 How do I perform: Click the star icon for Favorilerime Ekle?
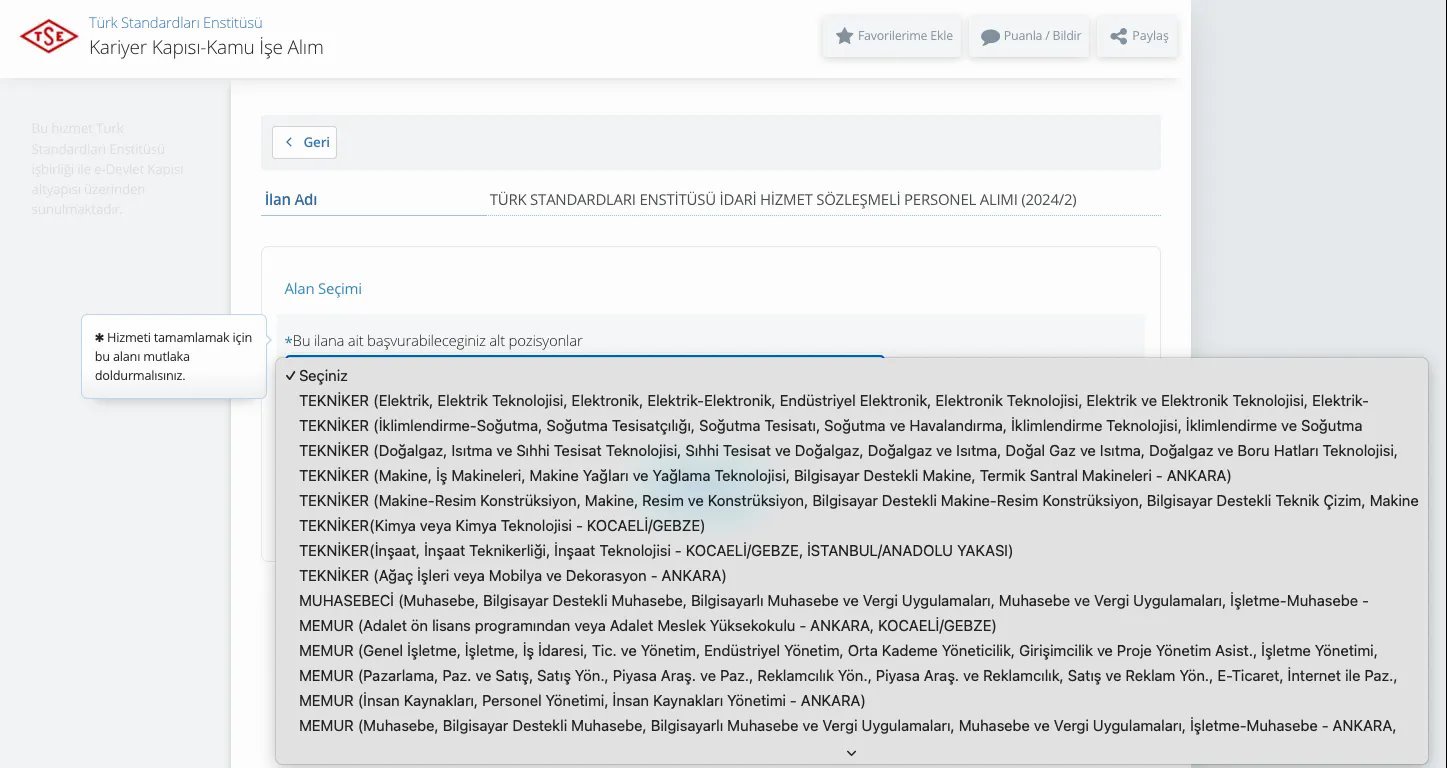843,36
